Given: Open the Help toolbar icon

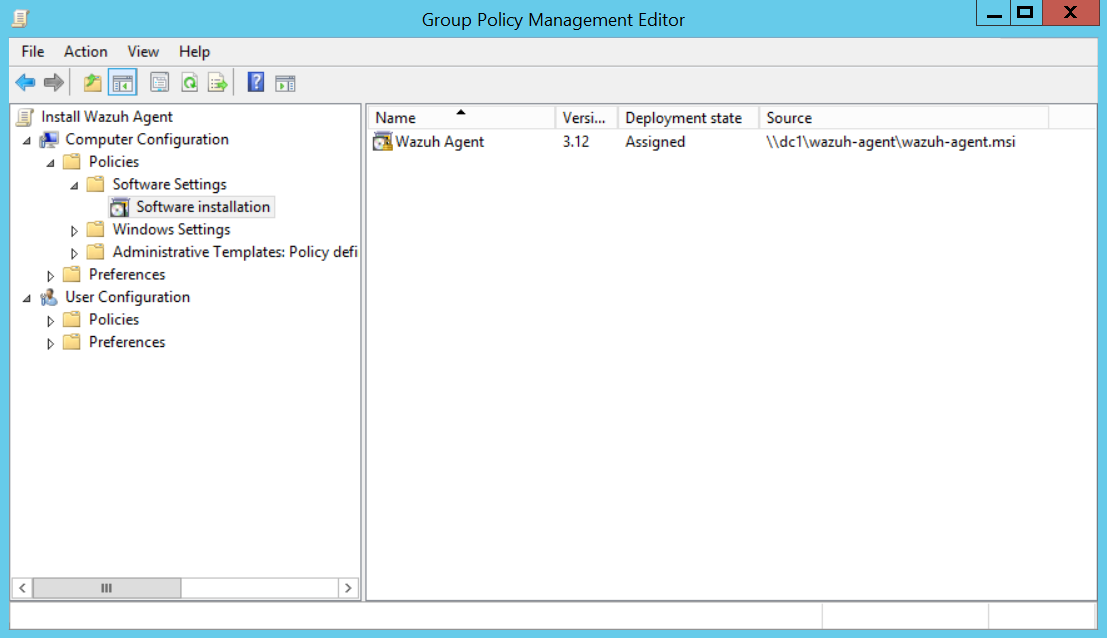Looking at the screenshot, I should [256, 83].
